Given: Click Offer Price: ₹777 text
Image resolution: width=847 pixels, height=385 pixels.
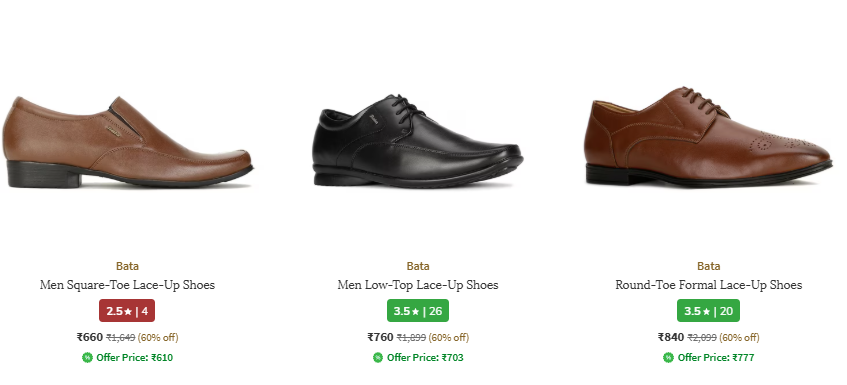Looking at the screenshot, I should pyautogui.click(x=716, y=357).
